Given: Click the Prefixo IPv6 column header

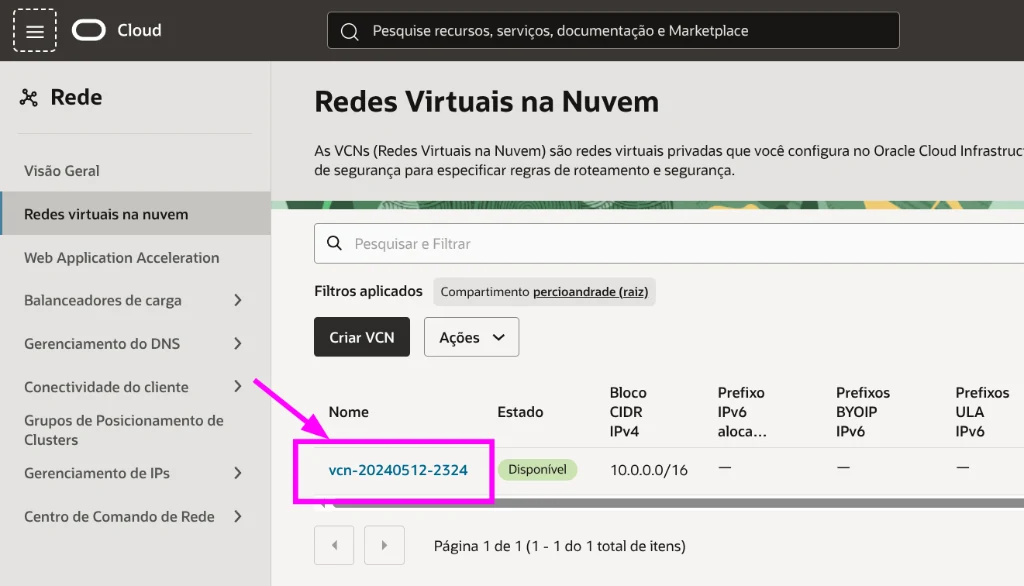Looking at the screenshot, I should click(742, 412).
